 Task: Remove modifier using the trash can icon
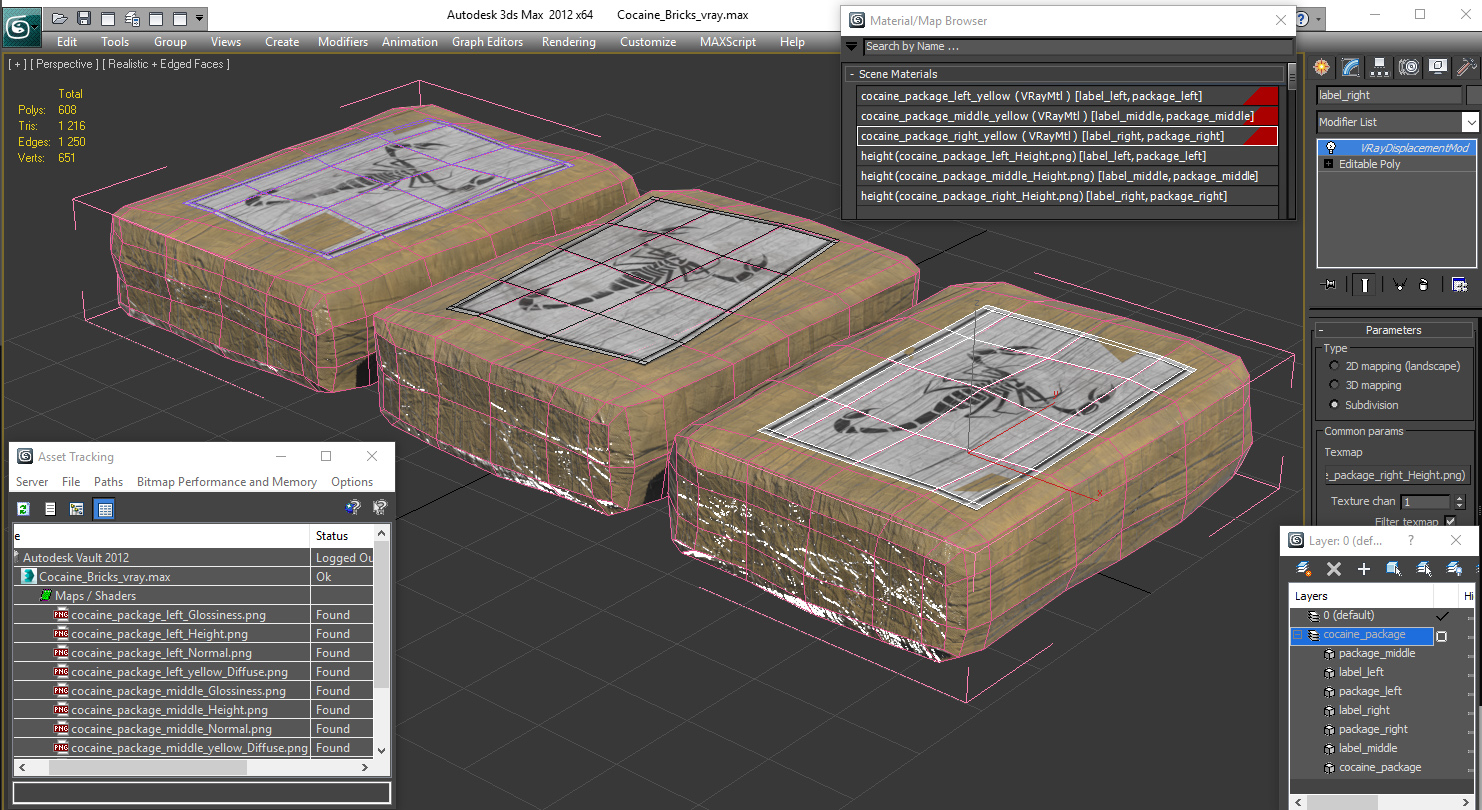1423,285
